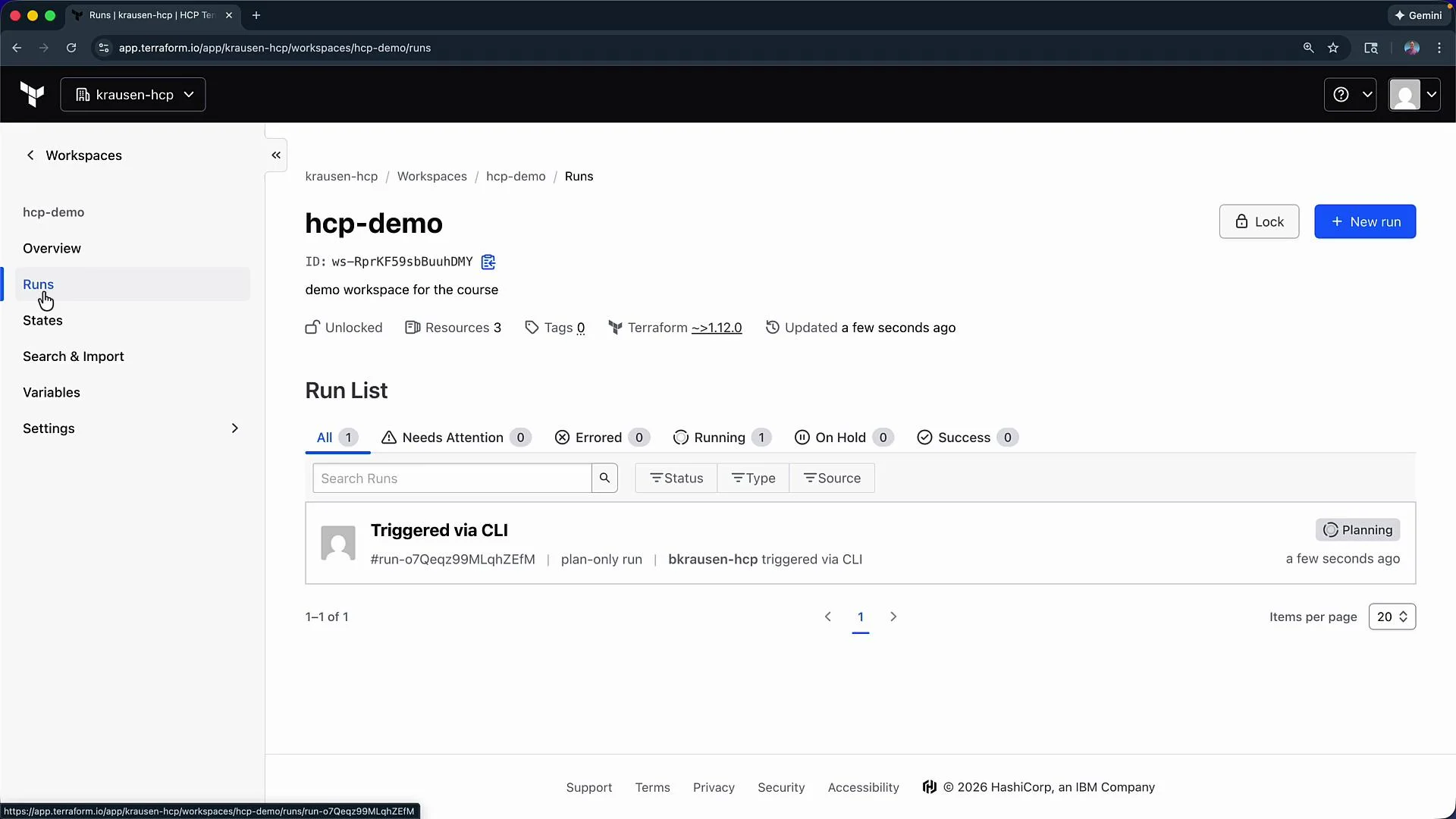
Task: Click the search magnifier button
Action: [604, 479]
